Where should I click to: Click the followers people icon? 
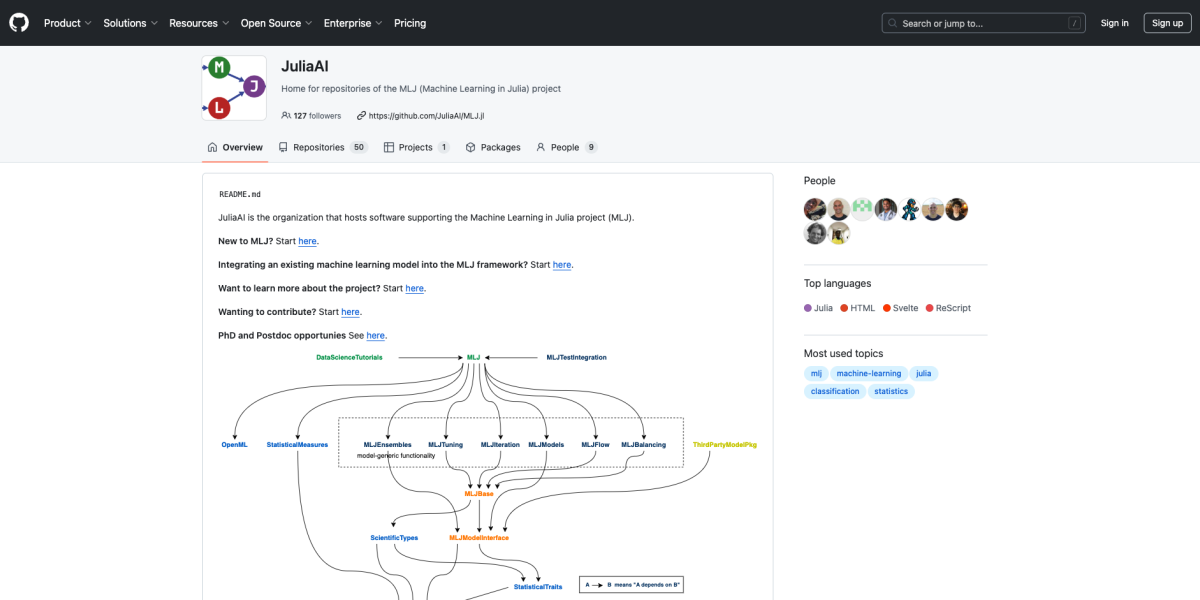[286, 116]
